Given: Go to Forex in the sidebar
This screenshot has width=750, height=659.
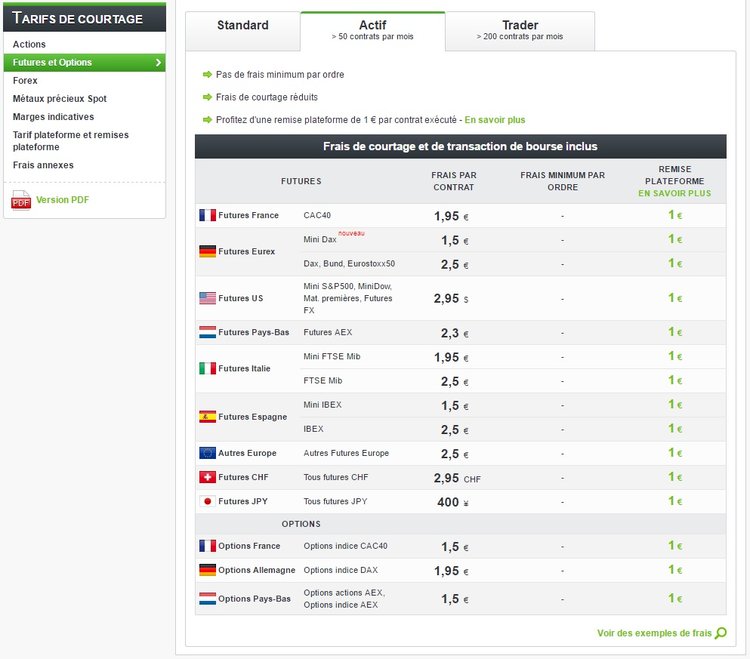Looking at the screenshot, I should 25,81.
